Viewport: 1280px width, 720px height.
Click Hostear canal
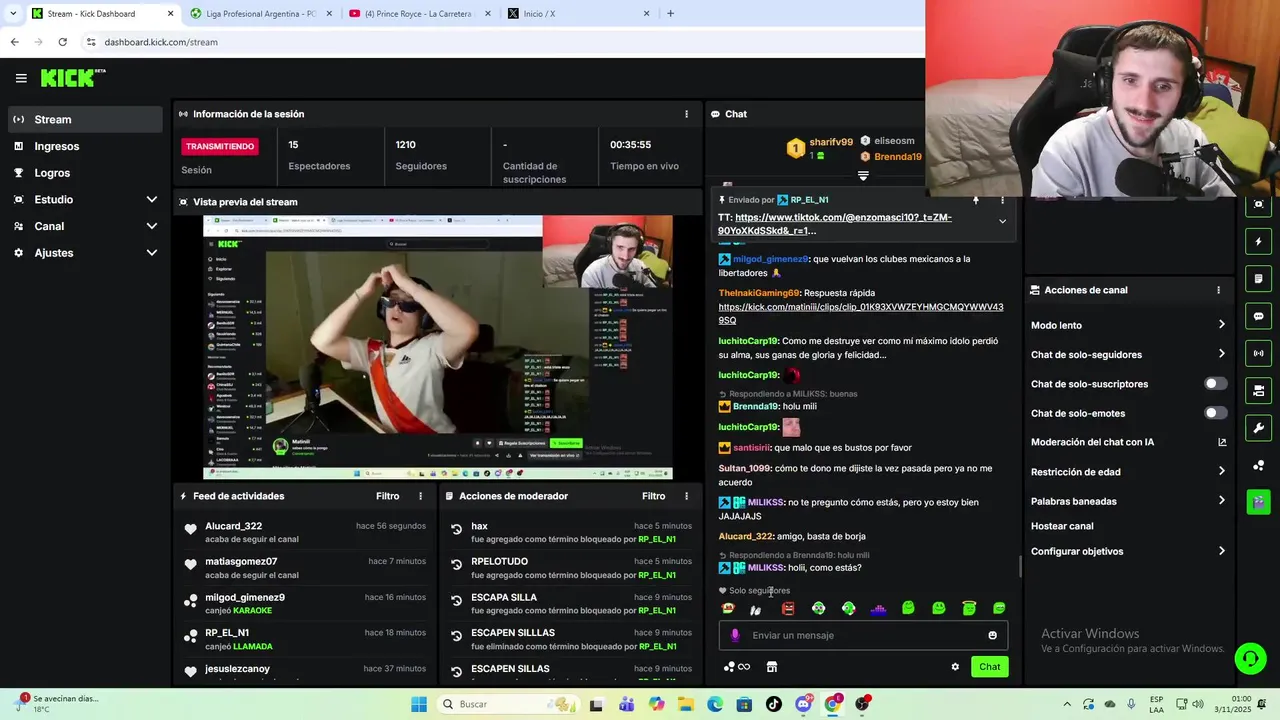coord(1062,526)
